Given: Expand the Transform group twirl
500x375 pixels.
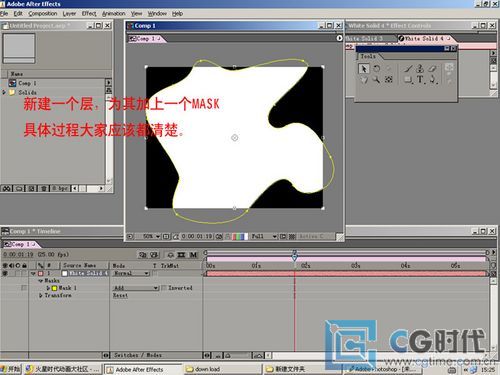Looking at the screenshot, I should [41, 295].
